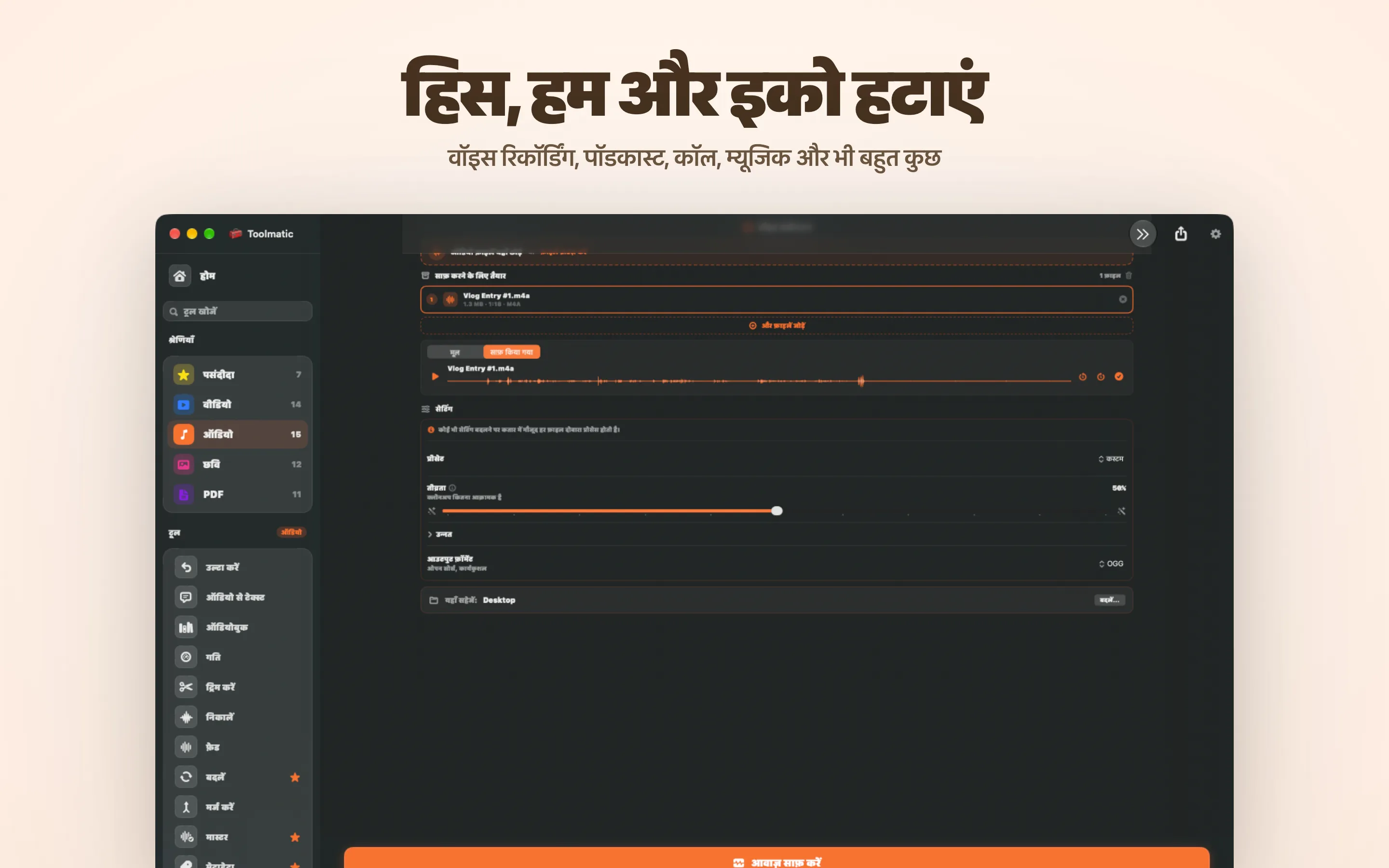Click the orange checkmark on the preview
Viewport: 1389px width, 868px height.
1118,377
